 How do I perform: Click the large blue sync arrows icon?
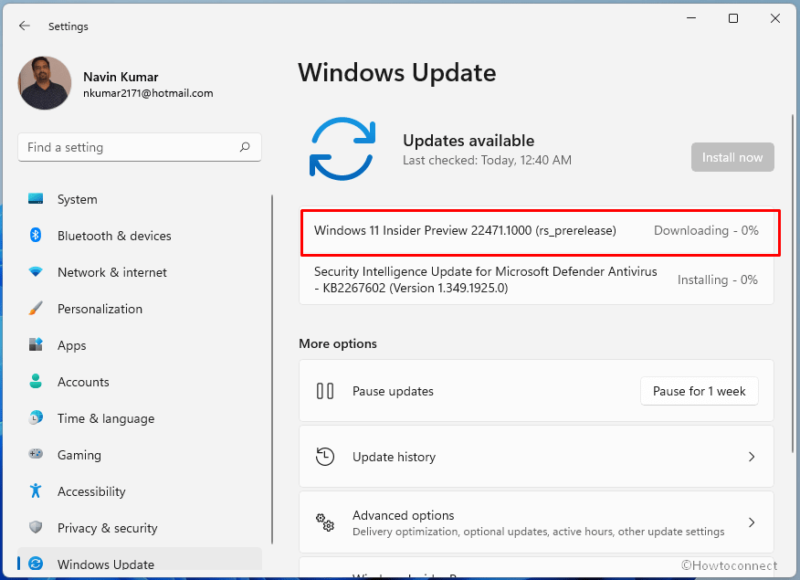coord(342,148)
